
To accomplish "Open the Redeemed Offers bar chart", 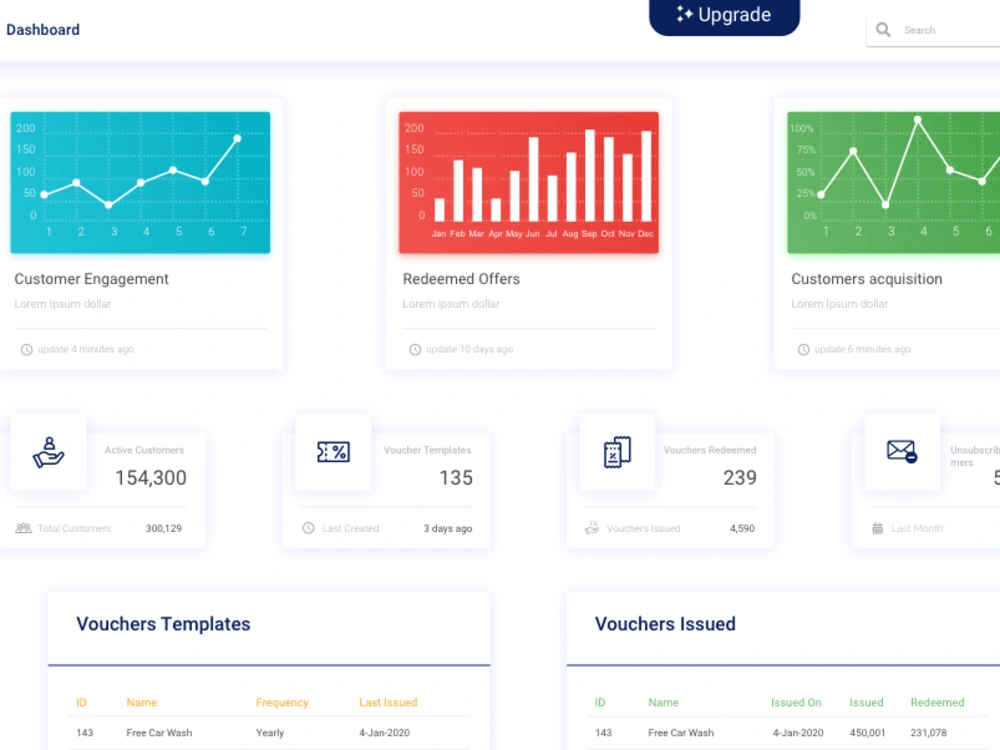I will tap(529, 182).
